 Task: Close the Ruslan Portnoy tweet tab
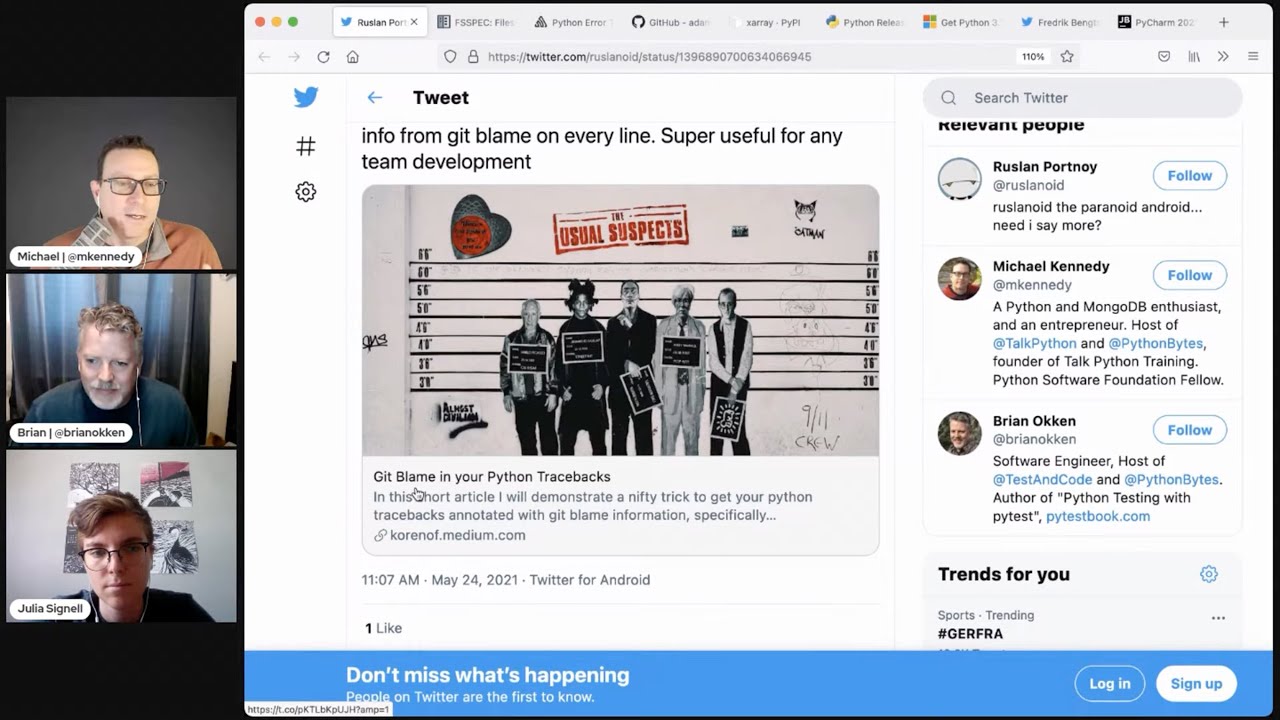pos(414,22)
